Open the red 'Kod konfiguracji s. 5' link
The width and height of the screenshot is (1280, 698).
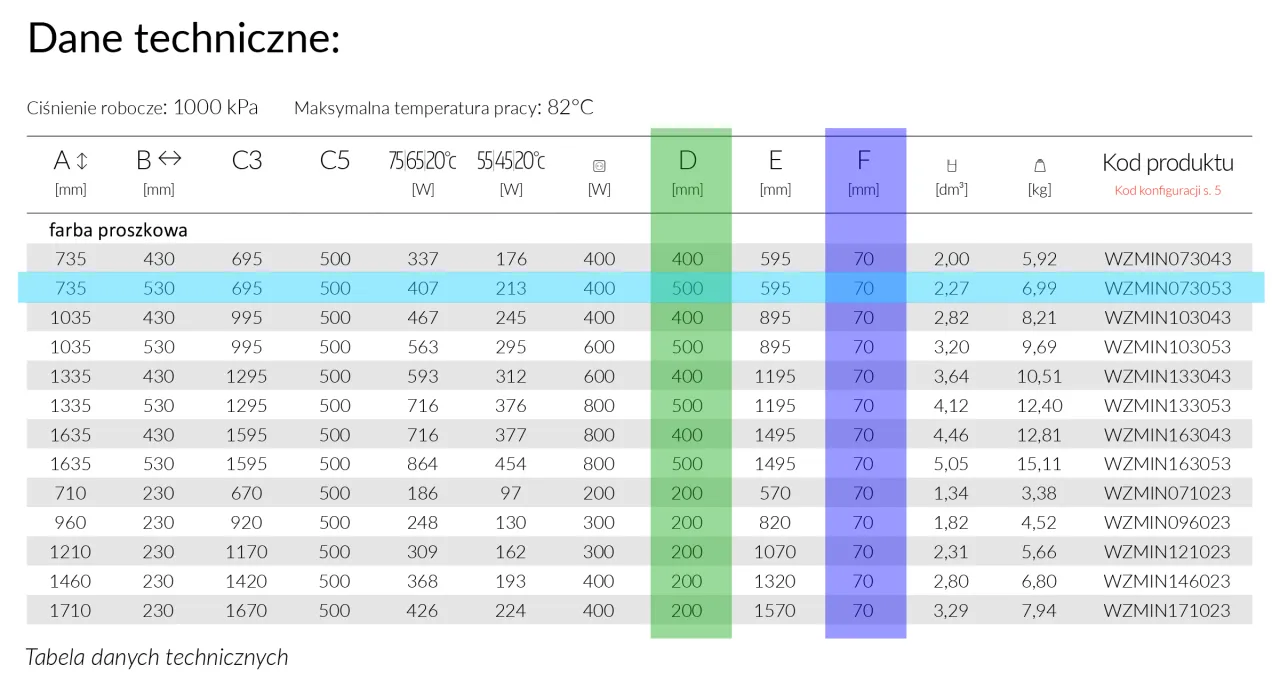point(1167,190)
